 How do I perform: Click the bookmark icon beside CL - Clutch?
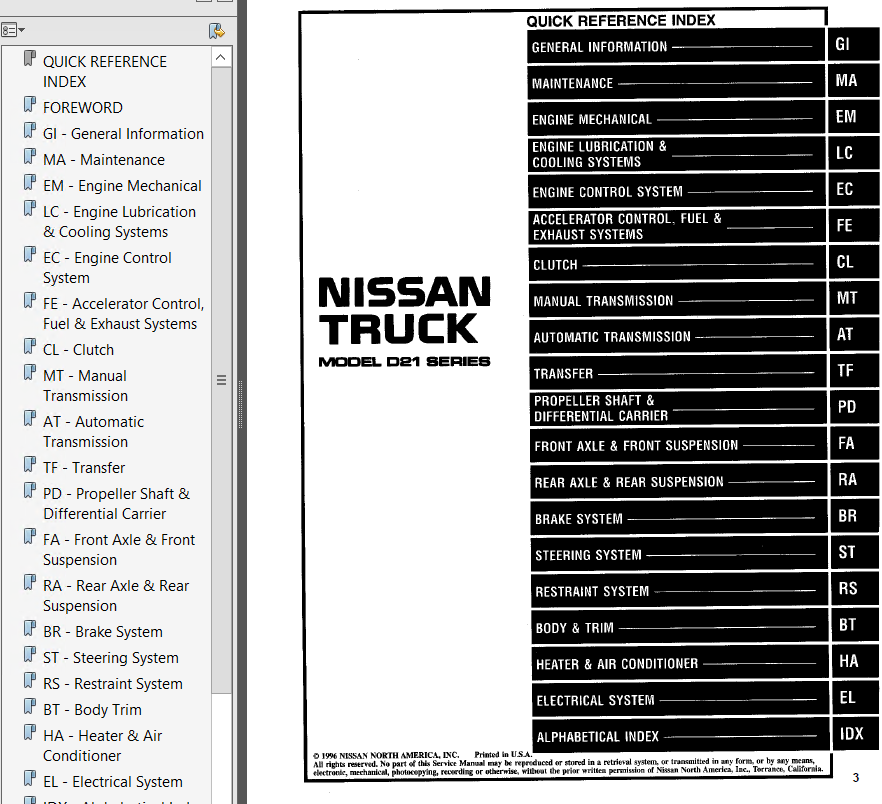tap(30, 347)
